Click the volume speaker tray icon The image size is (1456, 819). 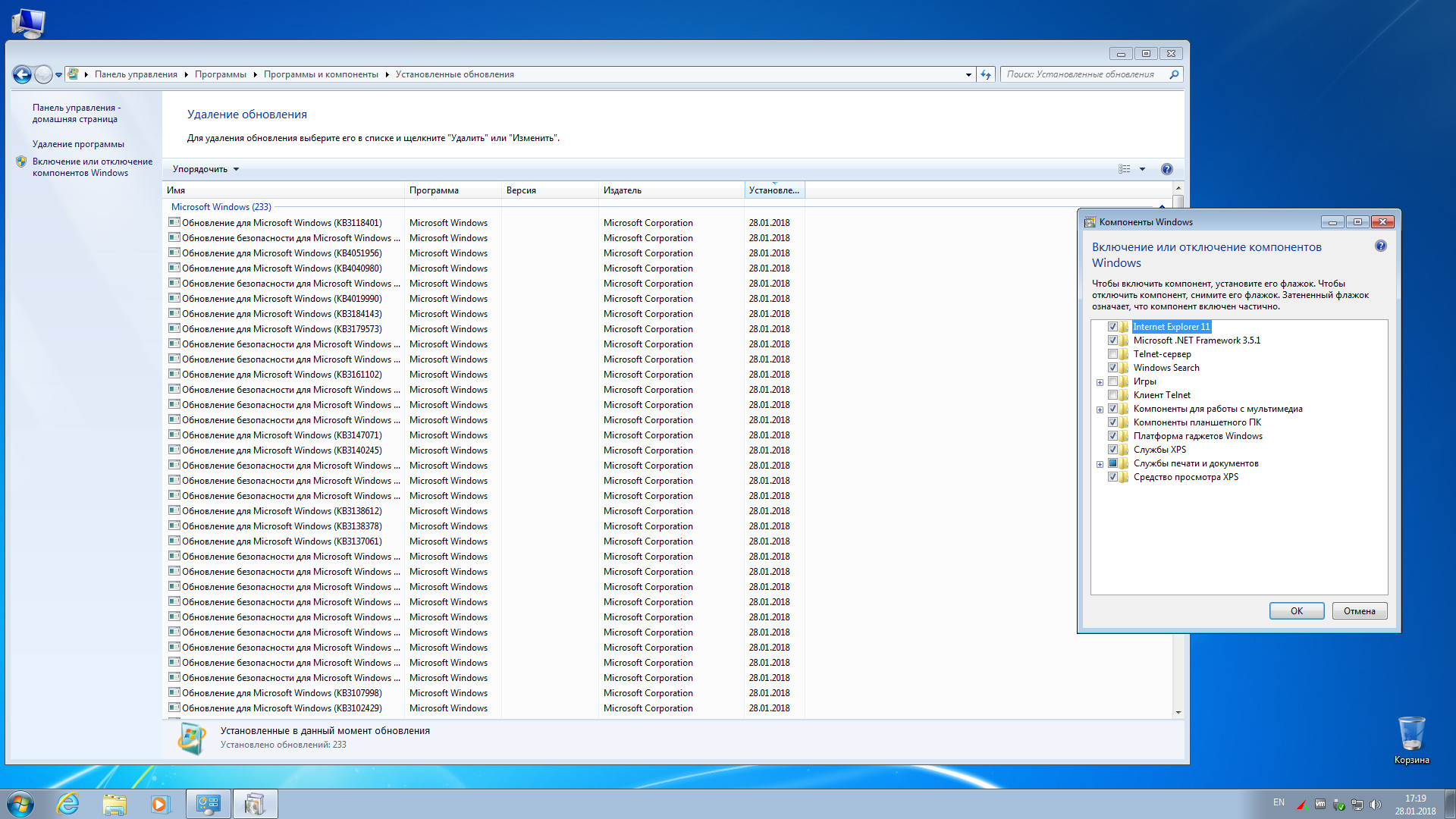coord(1376,805)
